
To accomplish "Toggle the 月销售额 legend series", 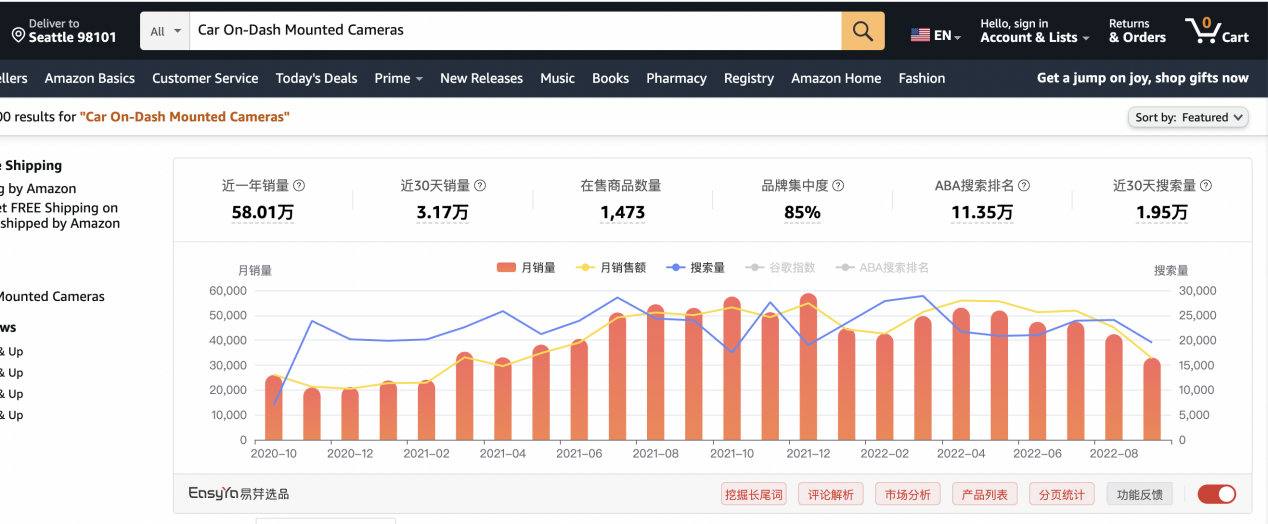I will click(x=609, y=268).
